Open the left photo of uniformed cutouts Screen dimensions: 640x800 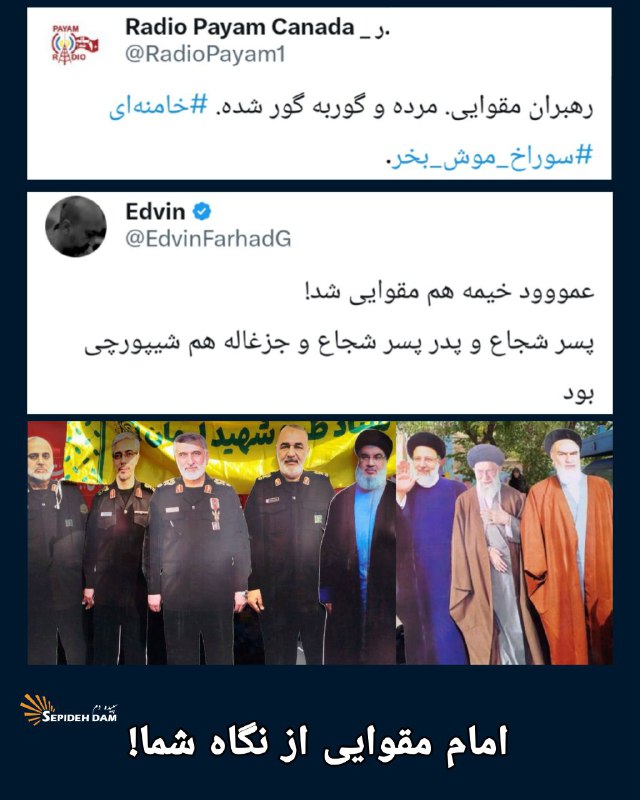click(212, 543)
